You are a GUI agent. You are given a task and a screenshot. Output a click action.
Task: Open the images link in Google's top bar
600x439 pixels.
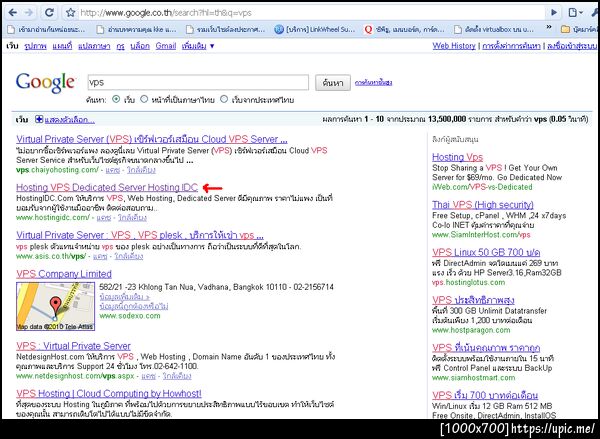[x=35, y=46]
